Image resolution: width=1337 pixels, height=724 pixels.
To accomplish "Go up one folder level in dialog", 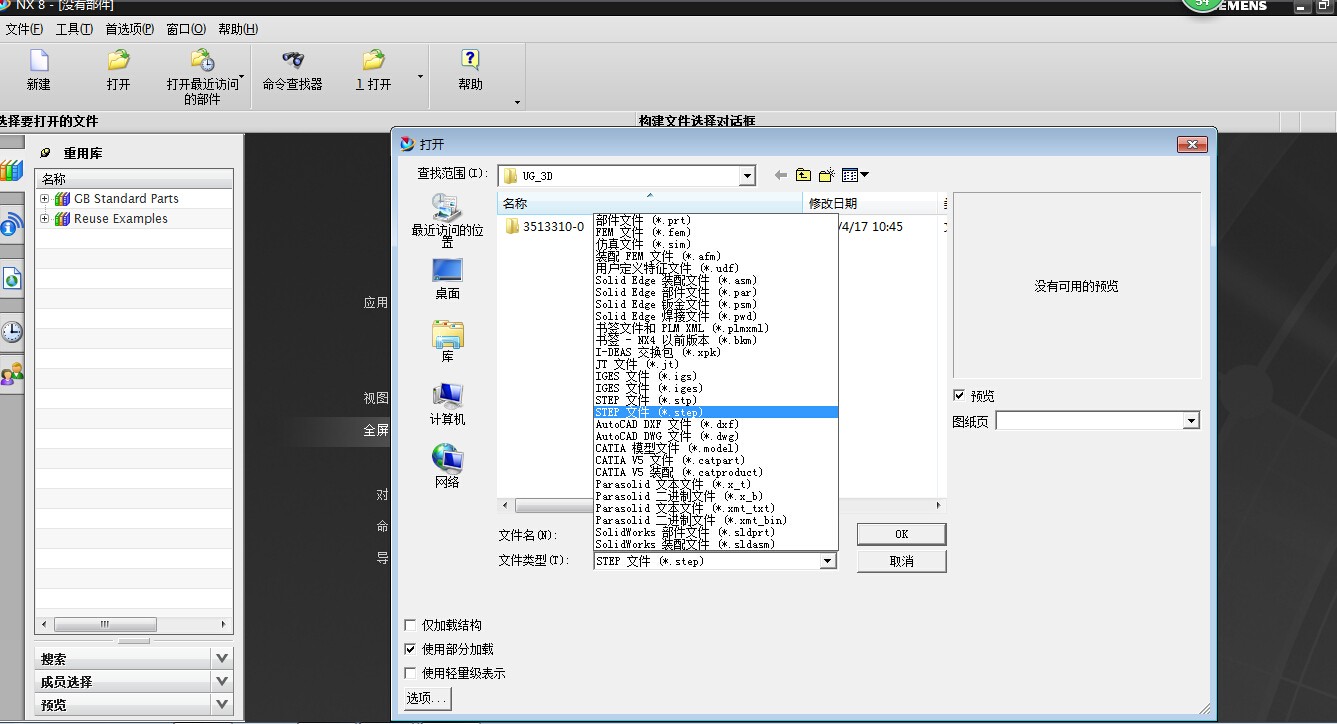I will [803, 175].
